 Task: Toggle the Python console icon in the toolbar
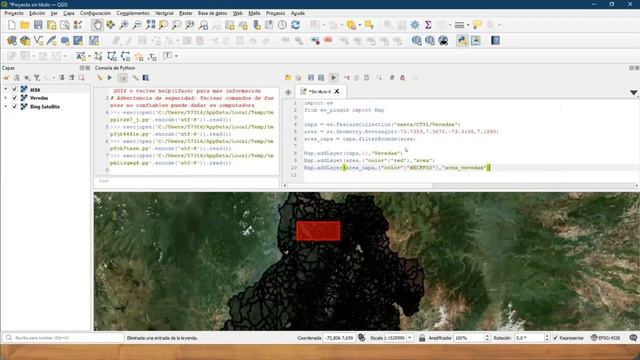[462, 40]
